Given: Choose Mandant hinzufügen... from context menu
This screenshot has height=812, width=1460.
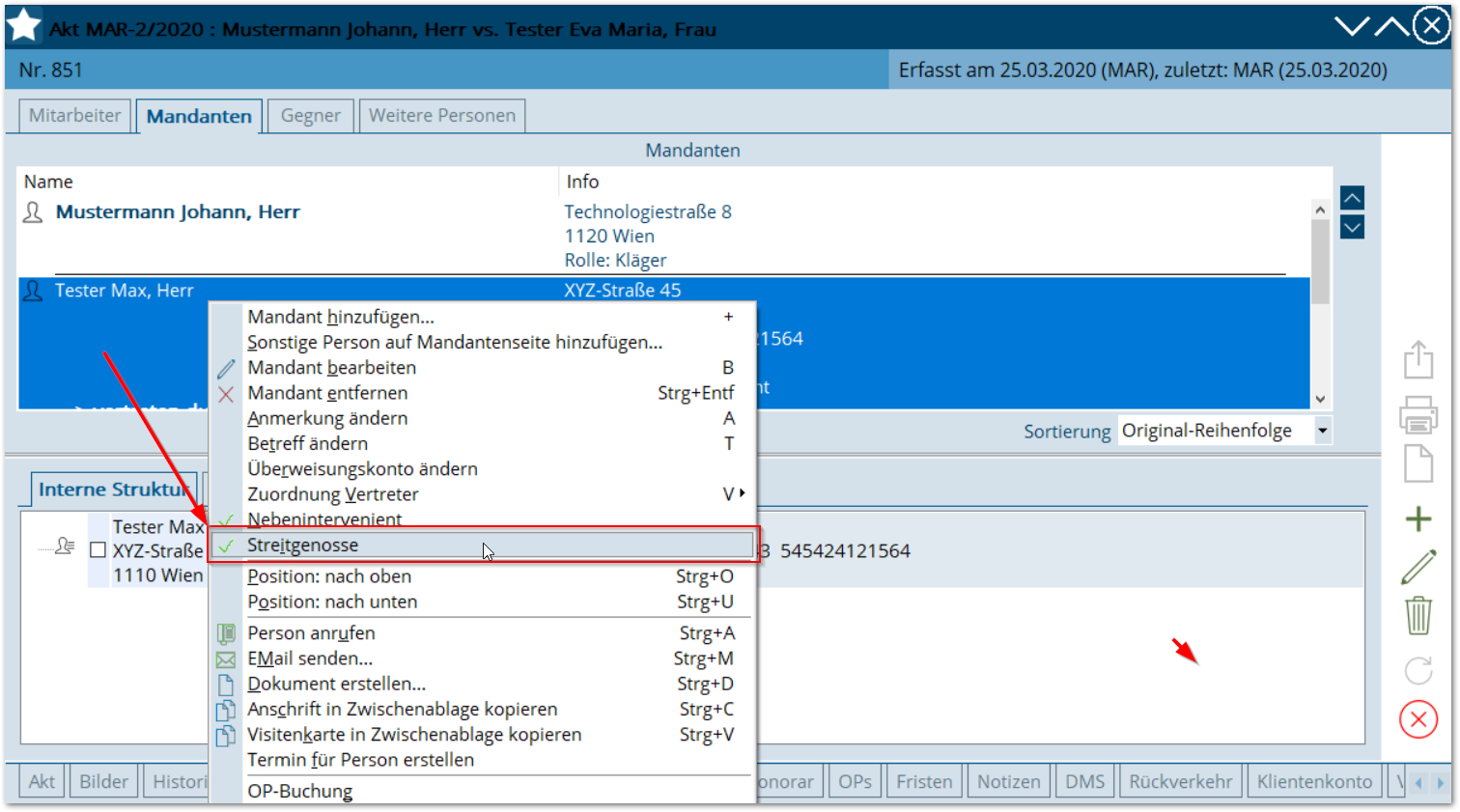Looking at the screenshot, I should [x=483, y=317].
